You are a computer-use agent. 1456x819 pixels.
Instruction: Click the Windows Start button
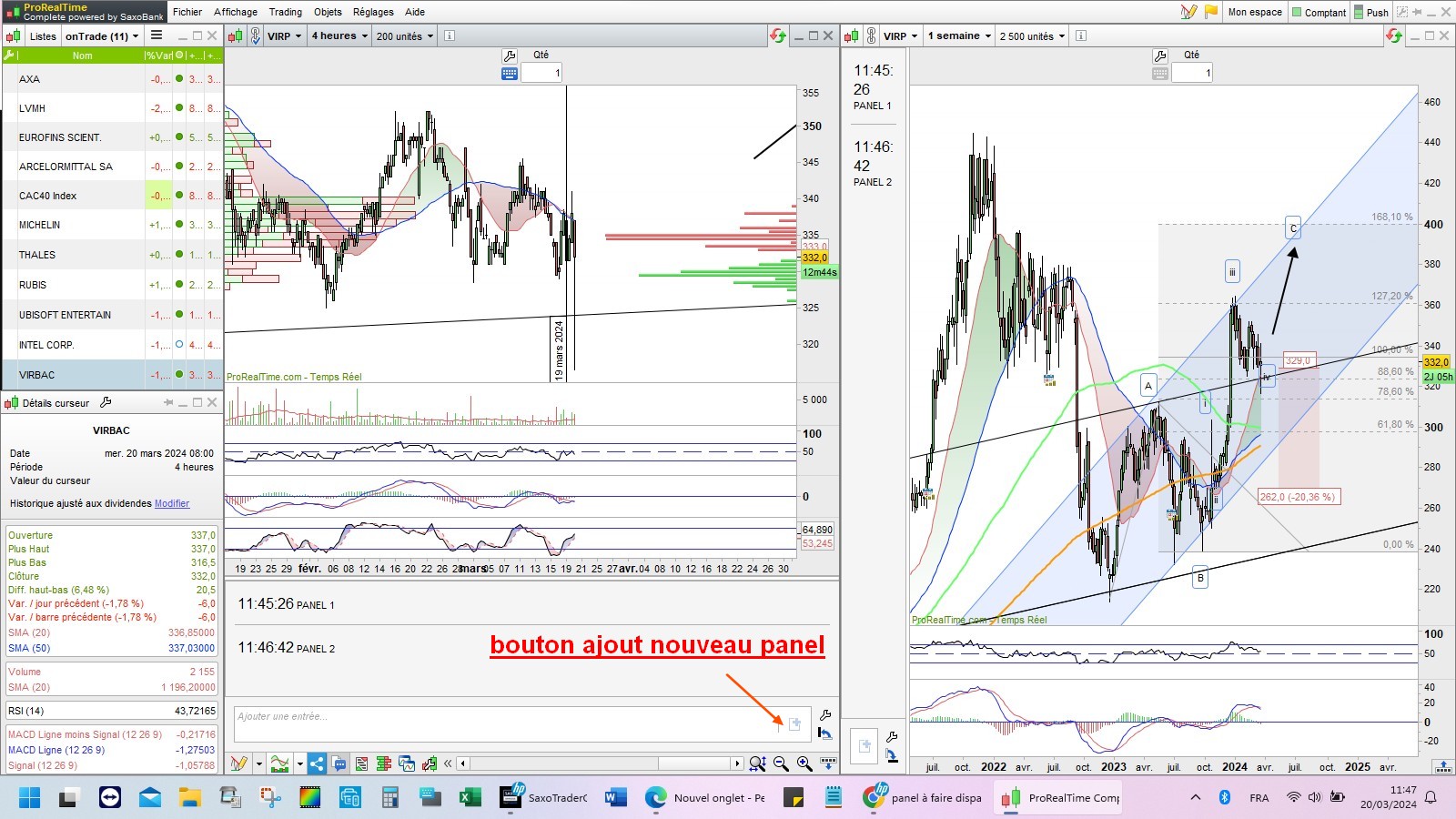(29, 798)
